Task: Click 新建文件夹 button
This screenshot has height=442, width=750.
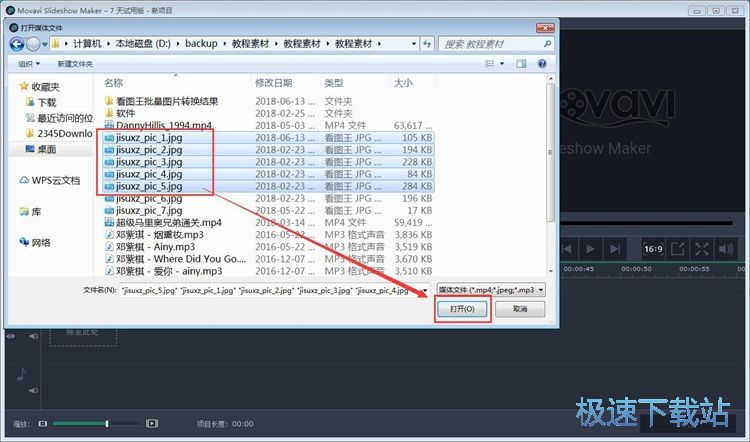Action: [75, 64]
